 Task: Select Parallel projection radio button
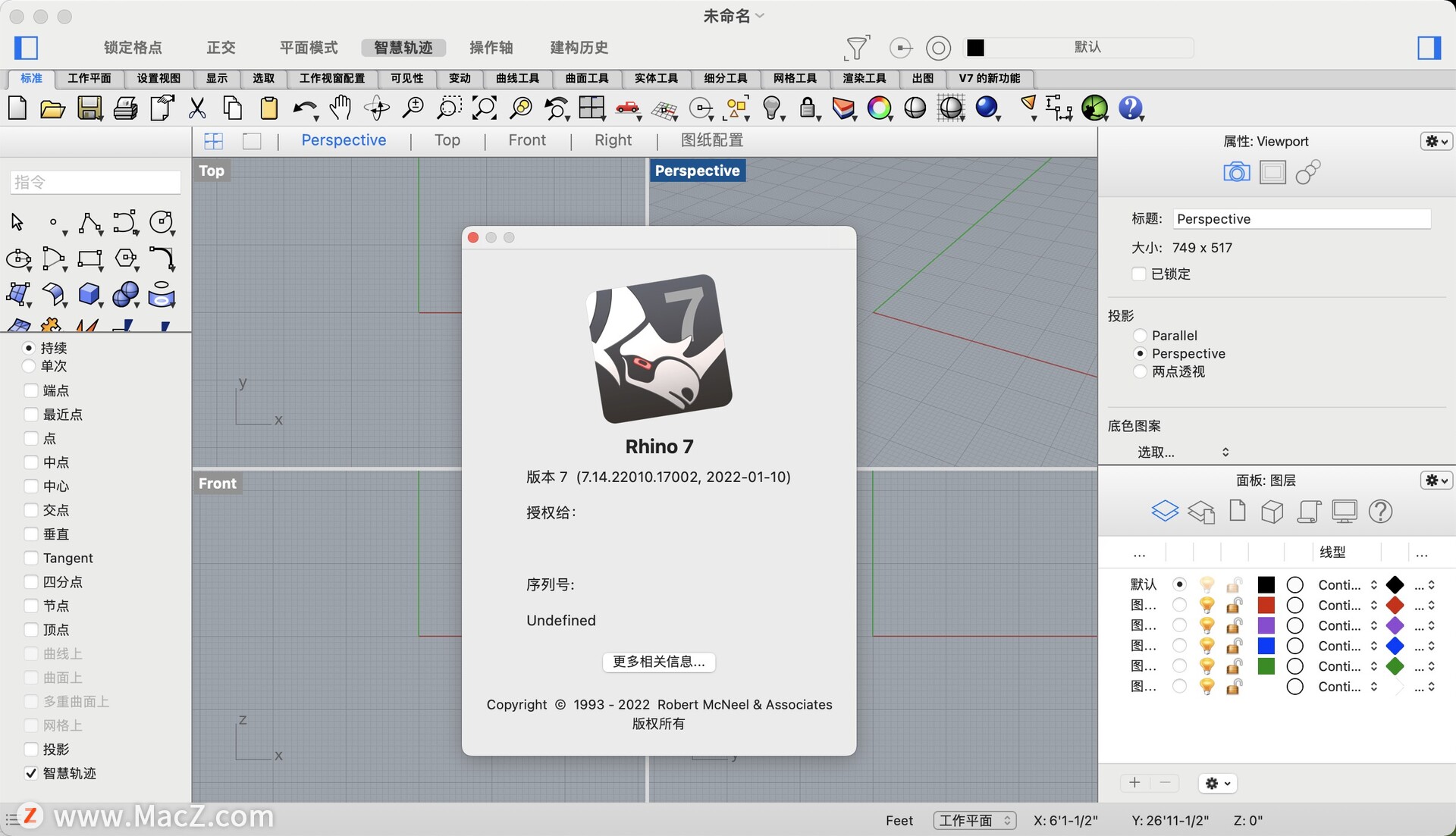pos(1140,335)
